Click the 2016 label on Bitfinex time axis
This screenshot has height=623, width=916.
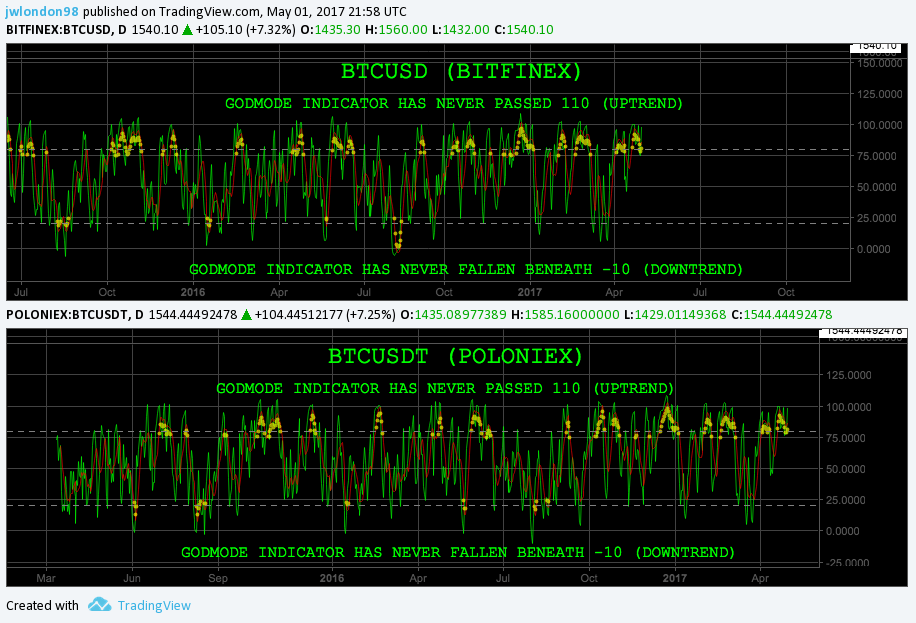193,292
